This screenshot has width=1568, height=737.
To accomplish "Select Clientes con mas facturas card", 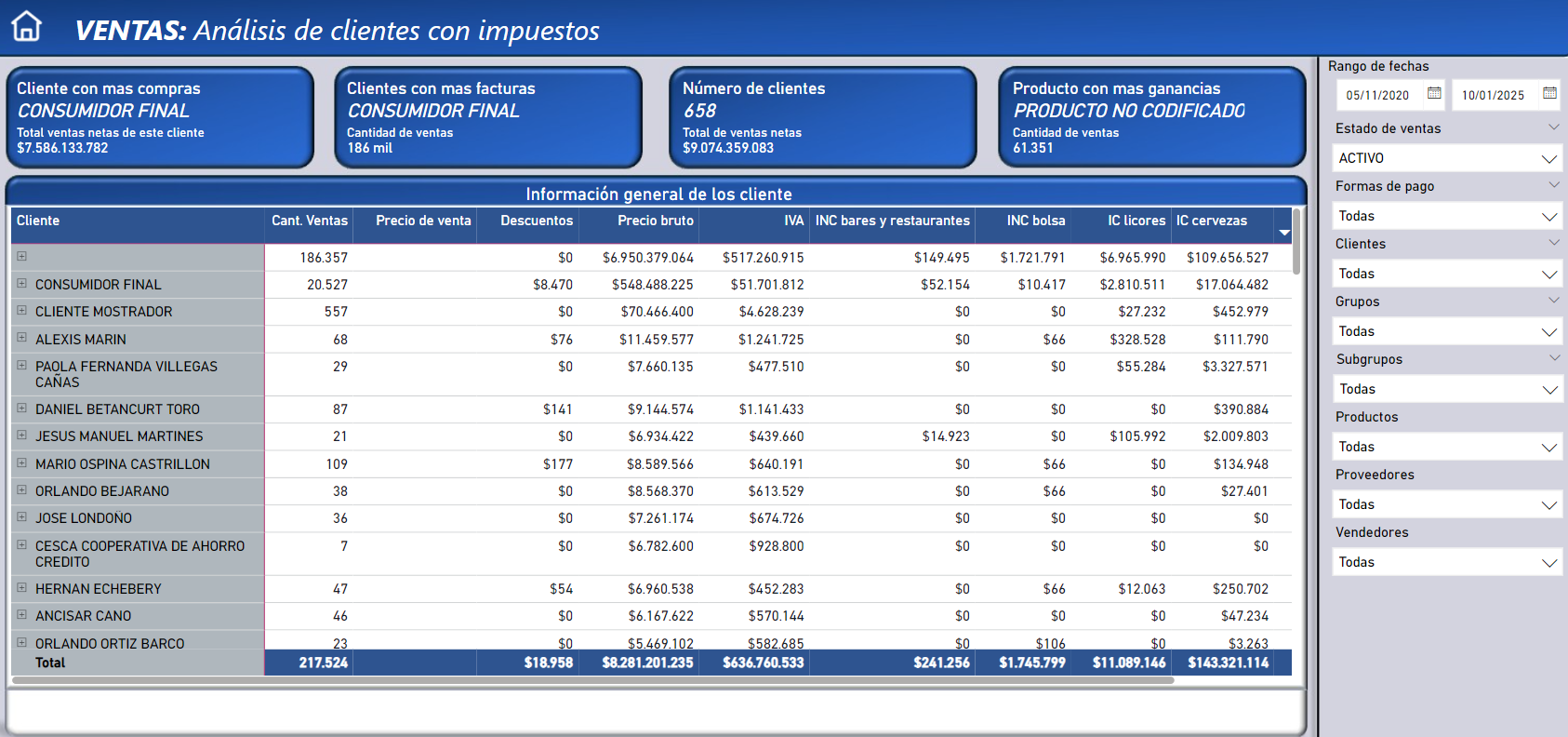I will (488, 117).
